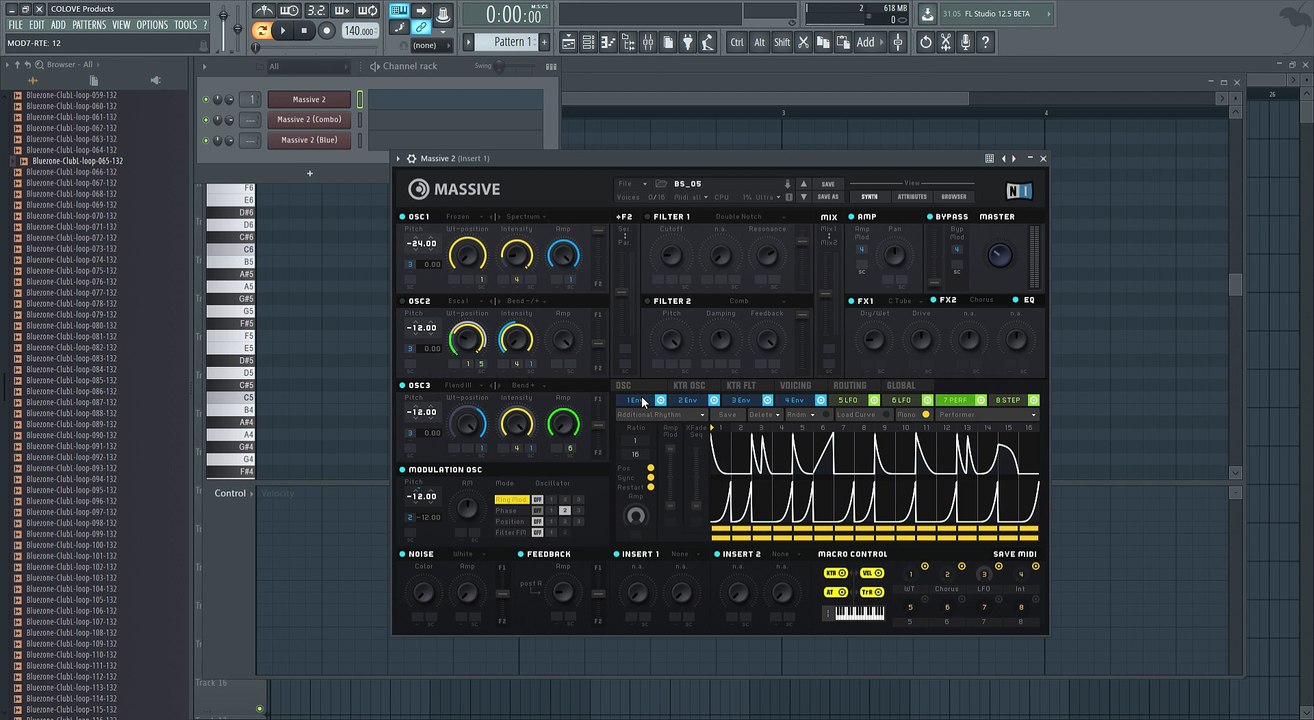Click the Cut scissors toolbar icon
This screenshot has height=720, width=1314.
[x=805, y=42]
